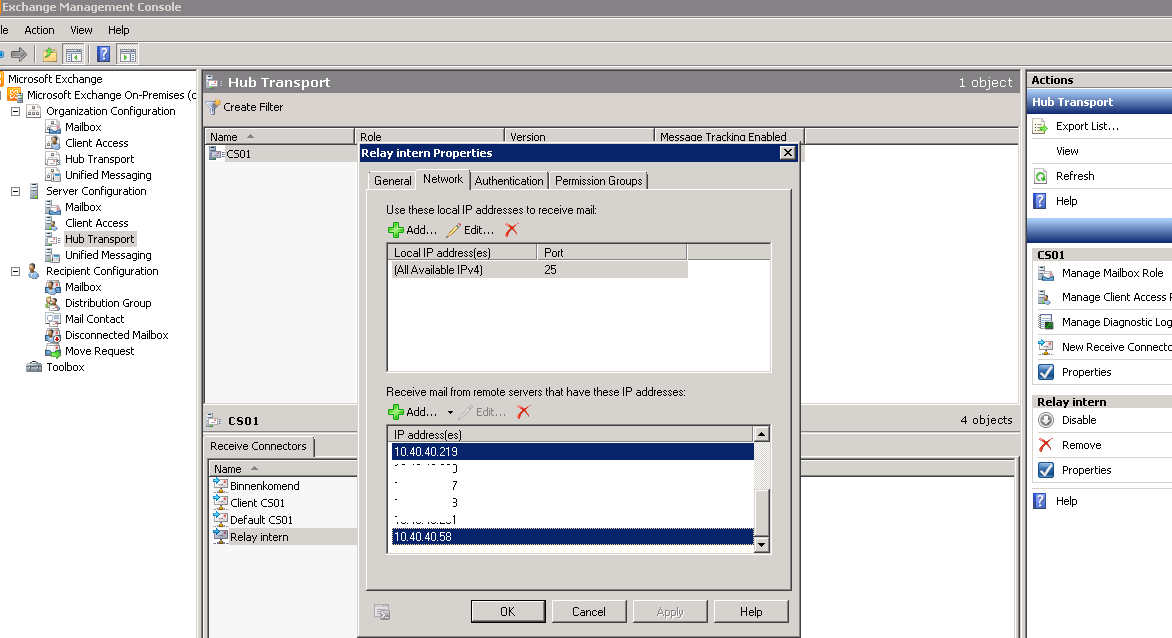The height and width of the screenshot is (638, 1172).
Task: Click Manage Client Access Role action
Action: click(x=1117, y=297)
